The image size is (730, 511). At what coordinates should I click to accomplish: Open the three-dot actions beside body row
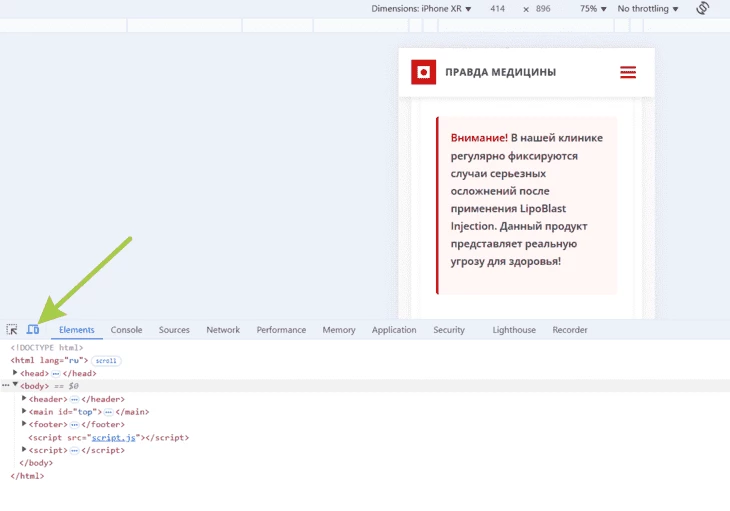coord(6,385)
